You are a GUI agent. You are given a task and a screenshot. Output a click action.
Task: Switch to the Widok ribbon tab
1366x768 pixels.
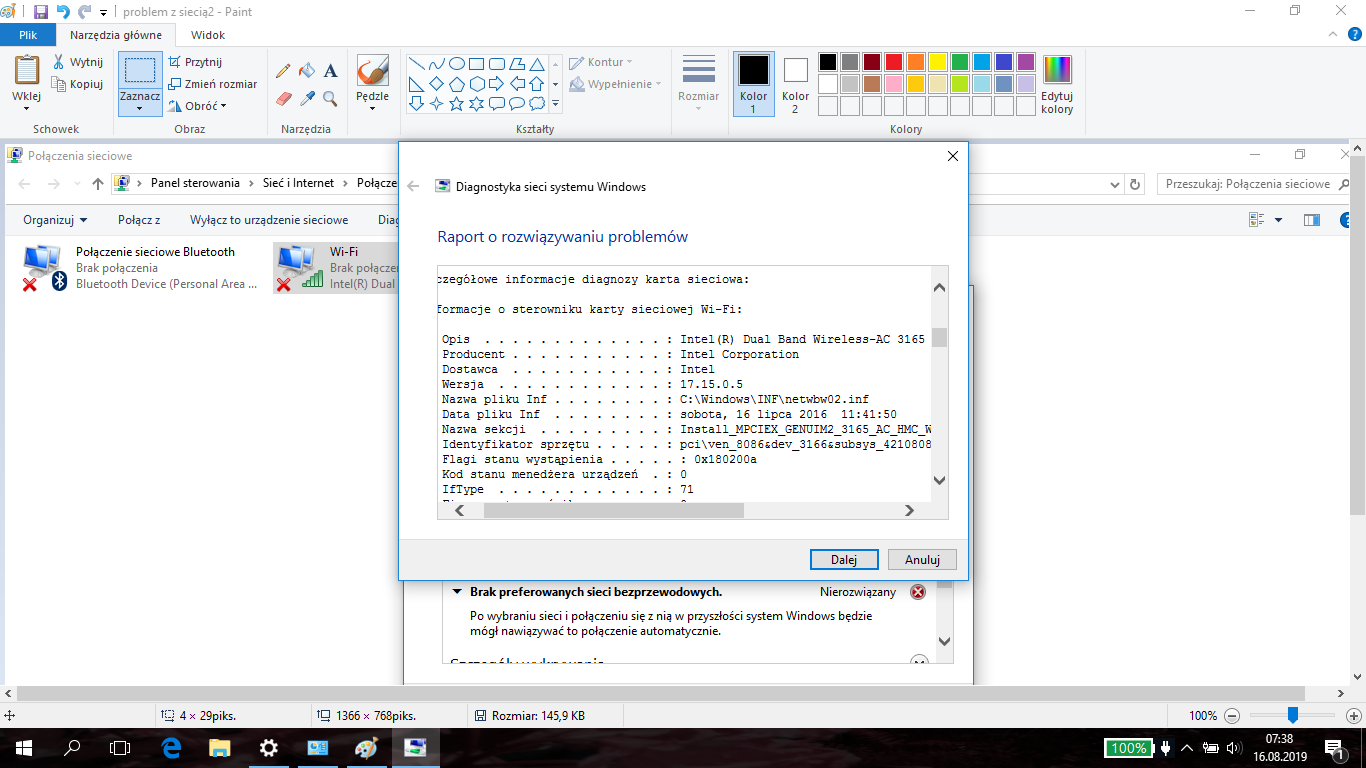click(208, 35)
